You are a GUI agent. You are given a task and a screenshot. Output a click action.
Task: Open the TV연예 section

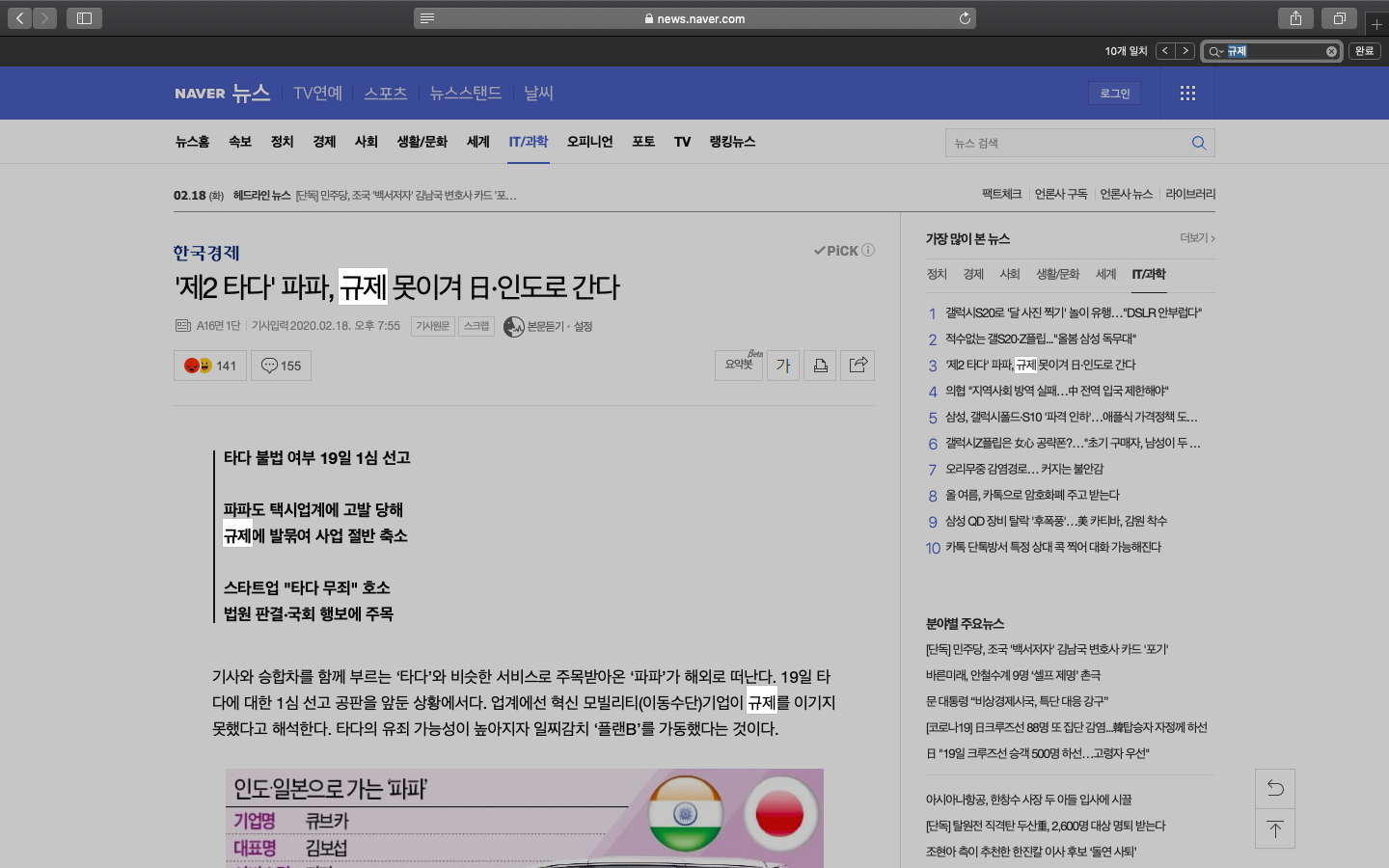pyautogui.click(x=317, y=93)
